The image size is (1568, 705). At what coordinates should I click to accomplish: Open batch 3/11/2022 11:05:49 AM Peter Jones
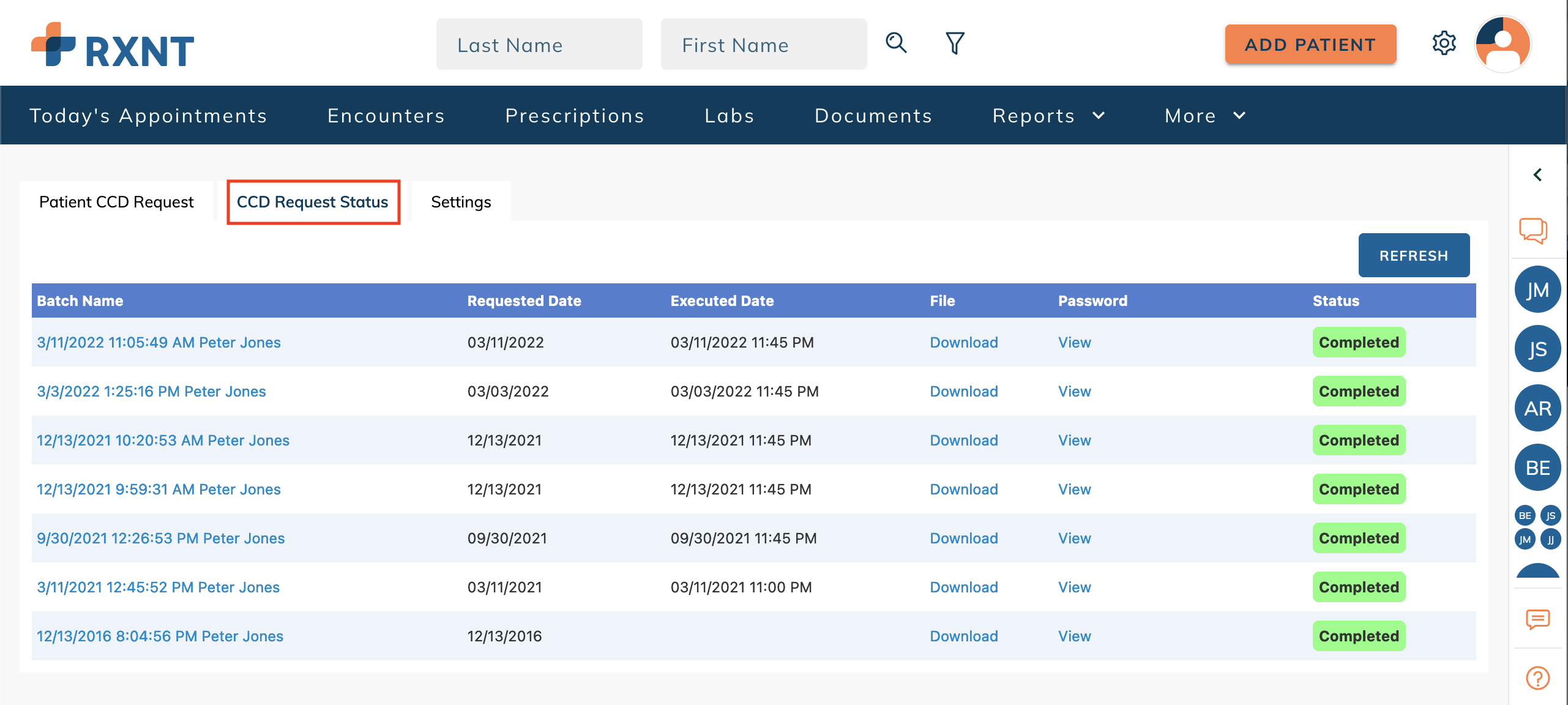click(x=159, y=342)
